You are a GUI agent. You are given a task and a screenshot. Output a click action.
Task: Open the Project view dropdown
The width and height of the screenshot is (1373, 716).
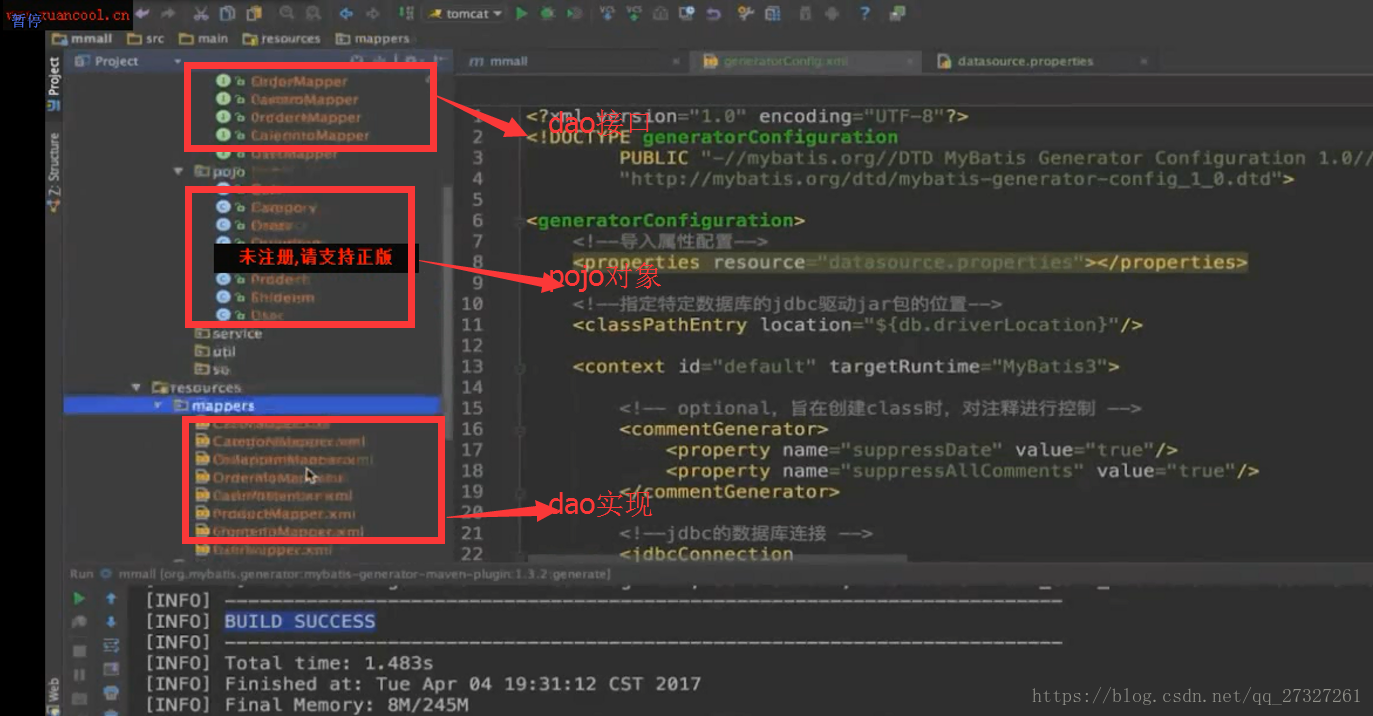point(128,61)
